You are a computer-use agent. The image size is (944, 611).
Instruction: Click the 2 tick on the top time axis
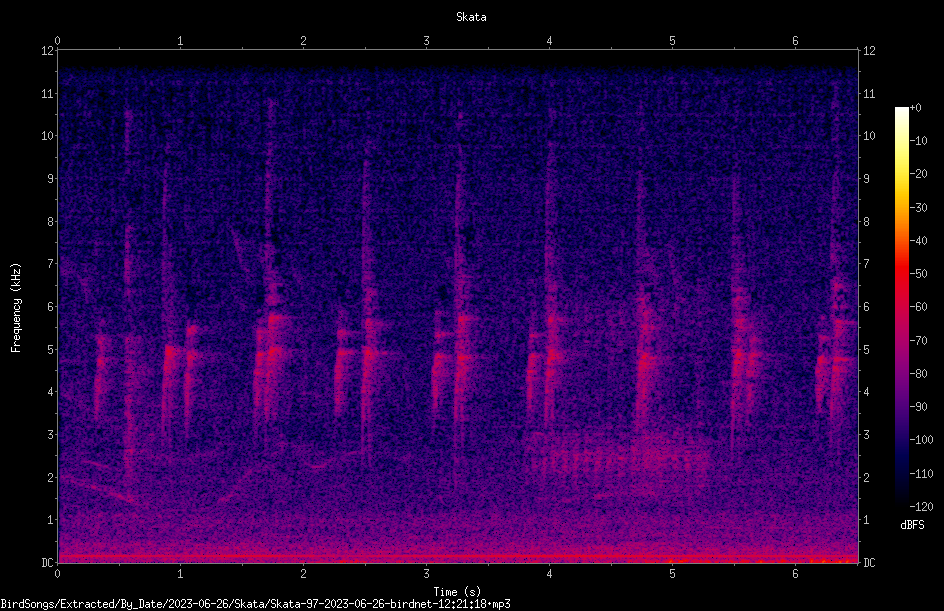[303, 41]
